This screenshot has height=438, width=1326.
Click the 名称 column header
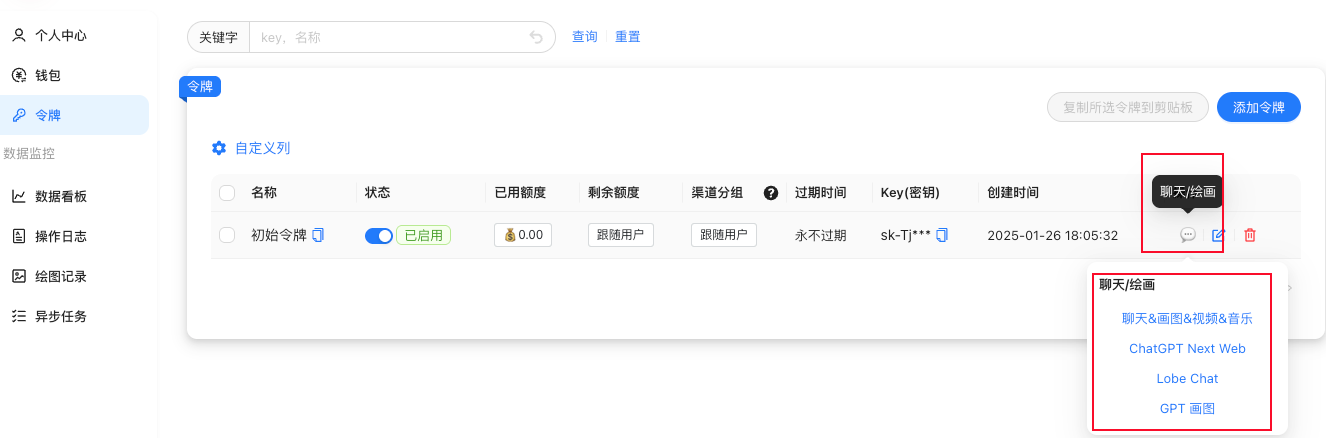pos(264,193)
